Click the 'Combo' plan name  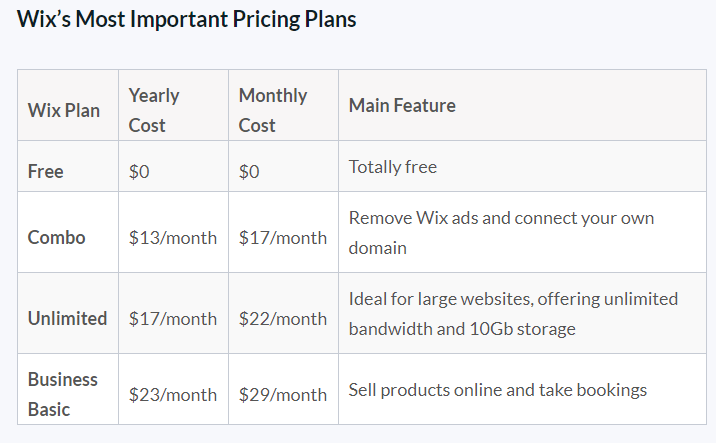pos(57,237)
